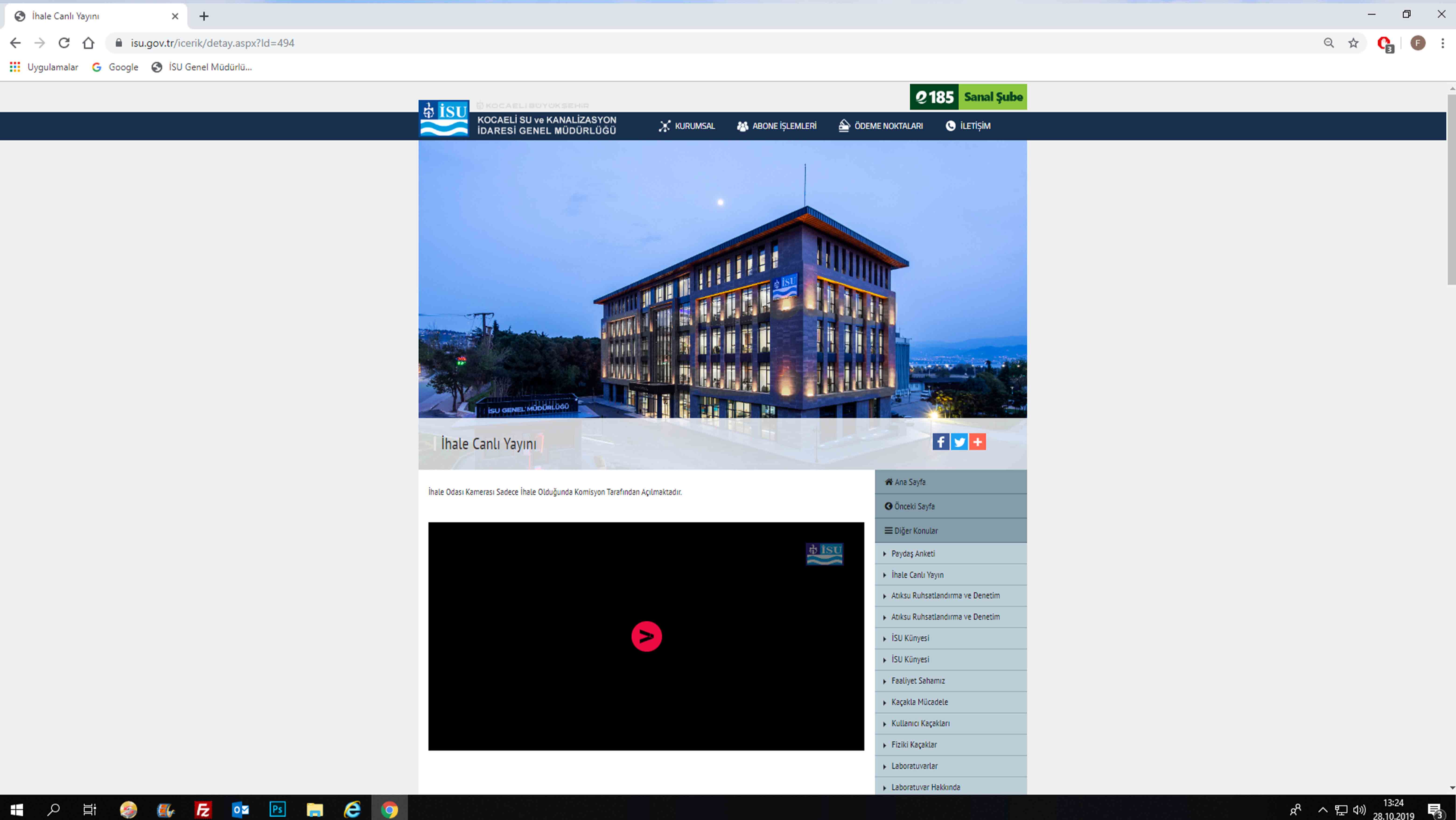Open FileZilla from taskbar
Viewport: 1456px width, 820px height.
(203, 809)
